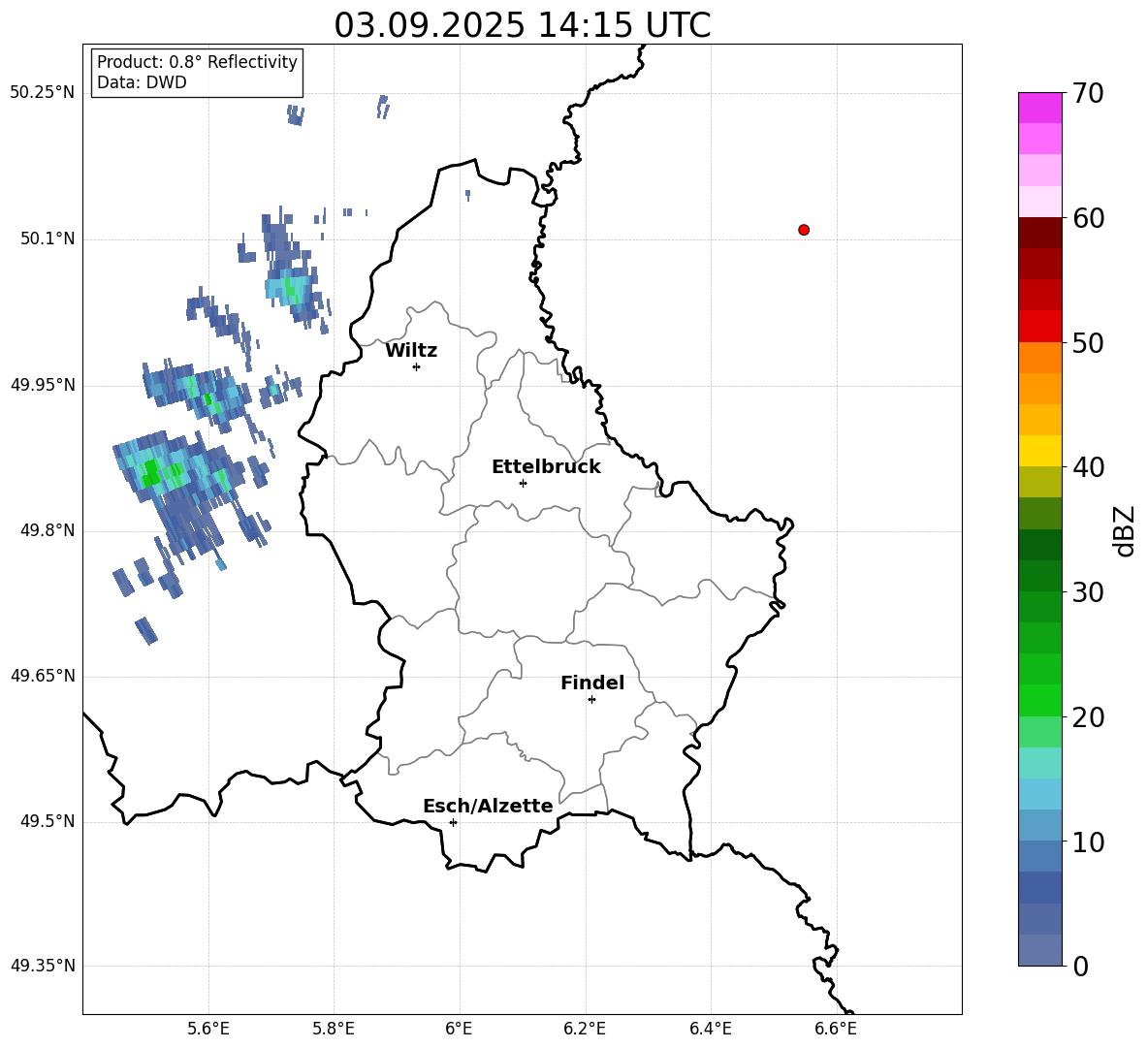Click the 6.6°E longitude label
Viewport: 1148px width, 1048px height.
[x=836, y=1029]
